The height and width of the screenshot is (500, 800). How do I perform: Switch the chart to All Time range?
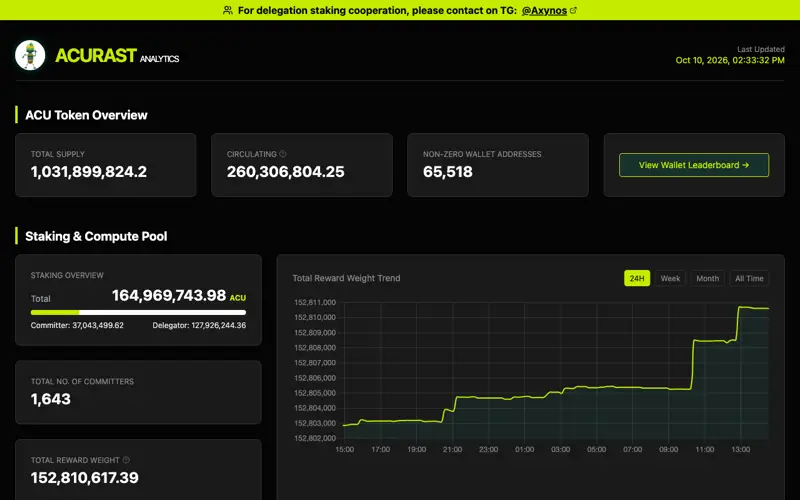(x=749, y=278)
